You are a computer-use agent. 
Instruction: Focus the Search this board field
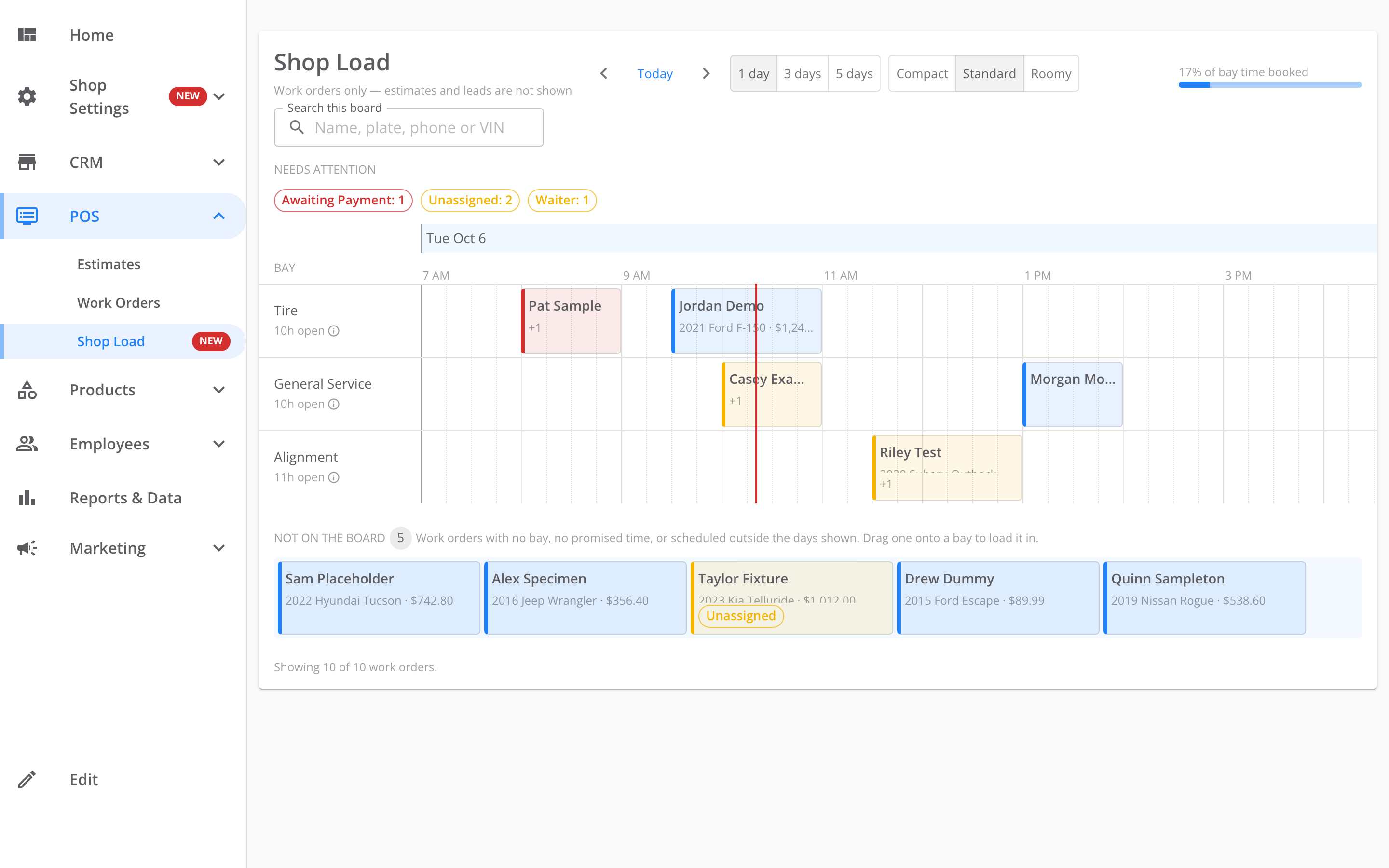[409, 127]
